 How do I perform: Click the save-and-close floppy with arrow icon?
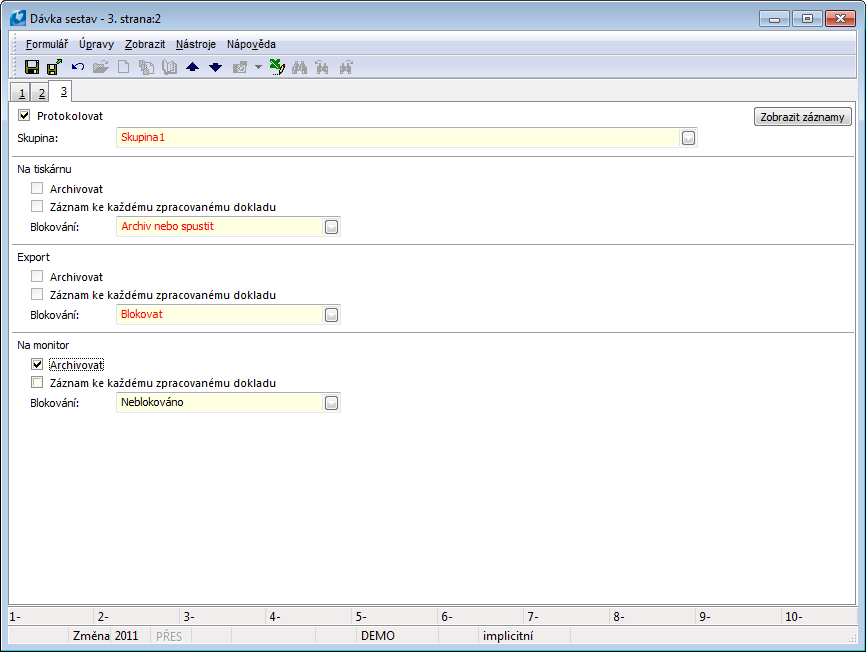pos(54,67)
